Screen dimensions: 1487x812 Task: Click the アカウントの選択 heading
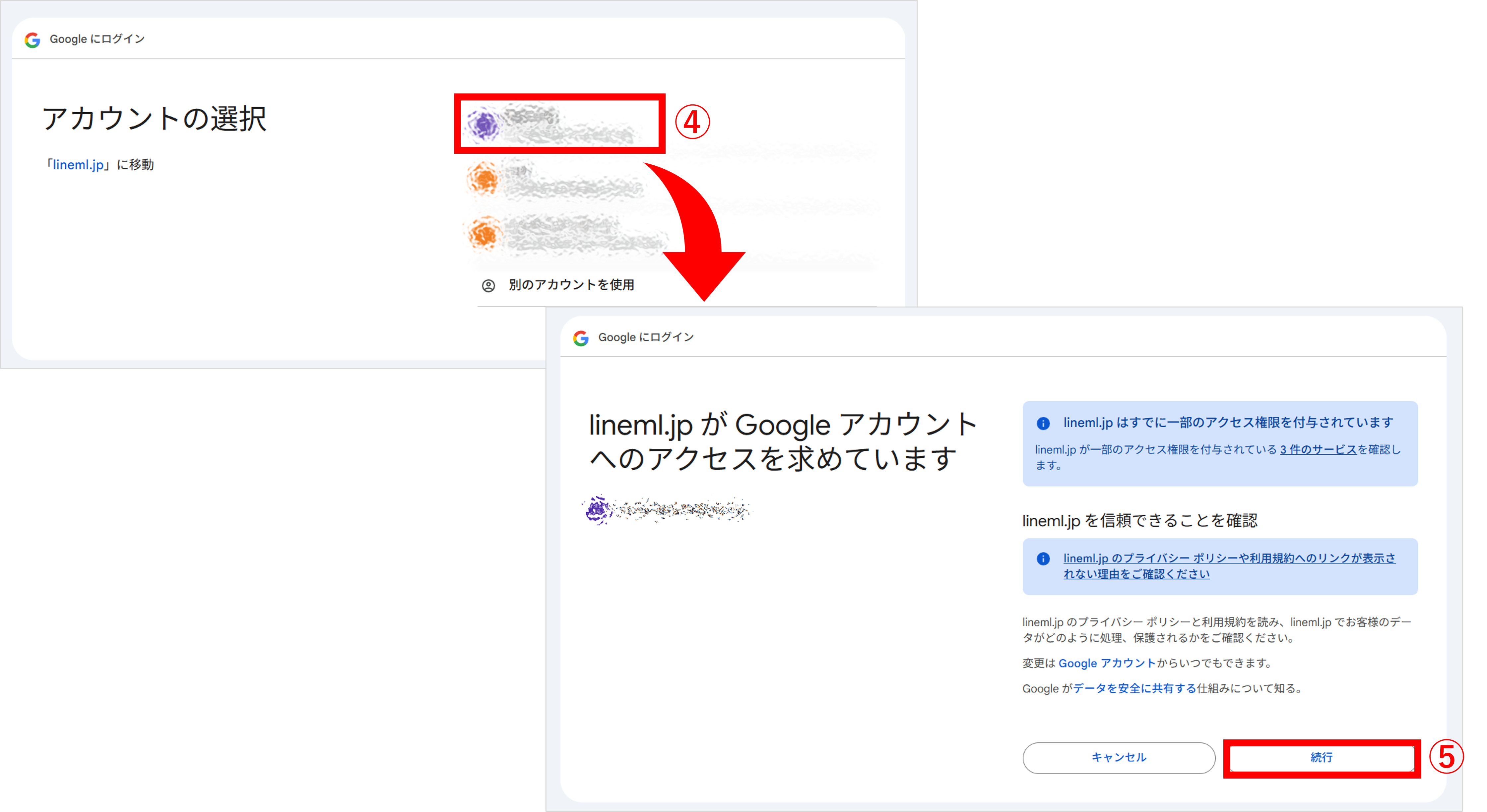155,119
